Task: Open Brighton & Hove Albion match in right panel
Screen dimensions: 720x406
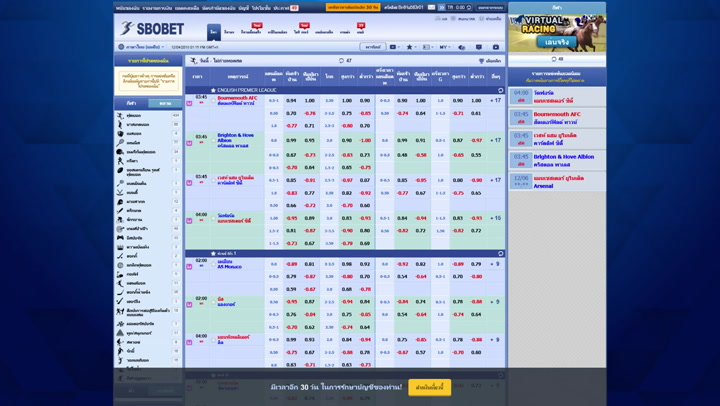Action: point(557,160)
